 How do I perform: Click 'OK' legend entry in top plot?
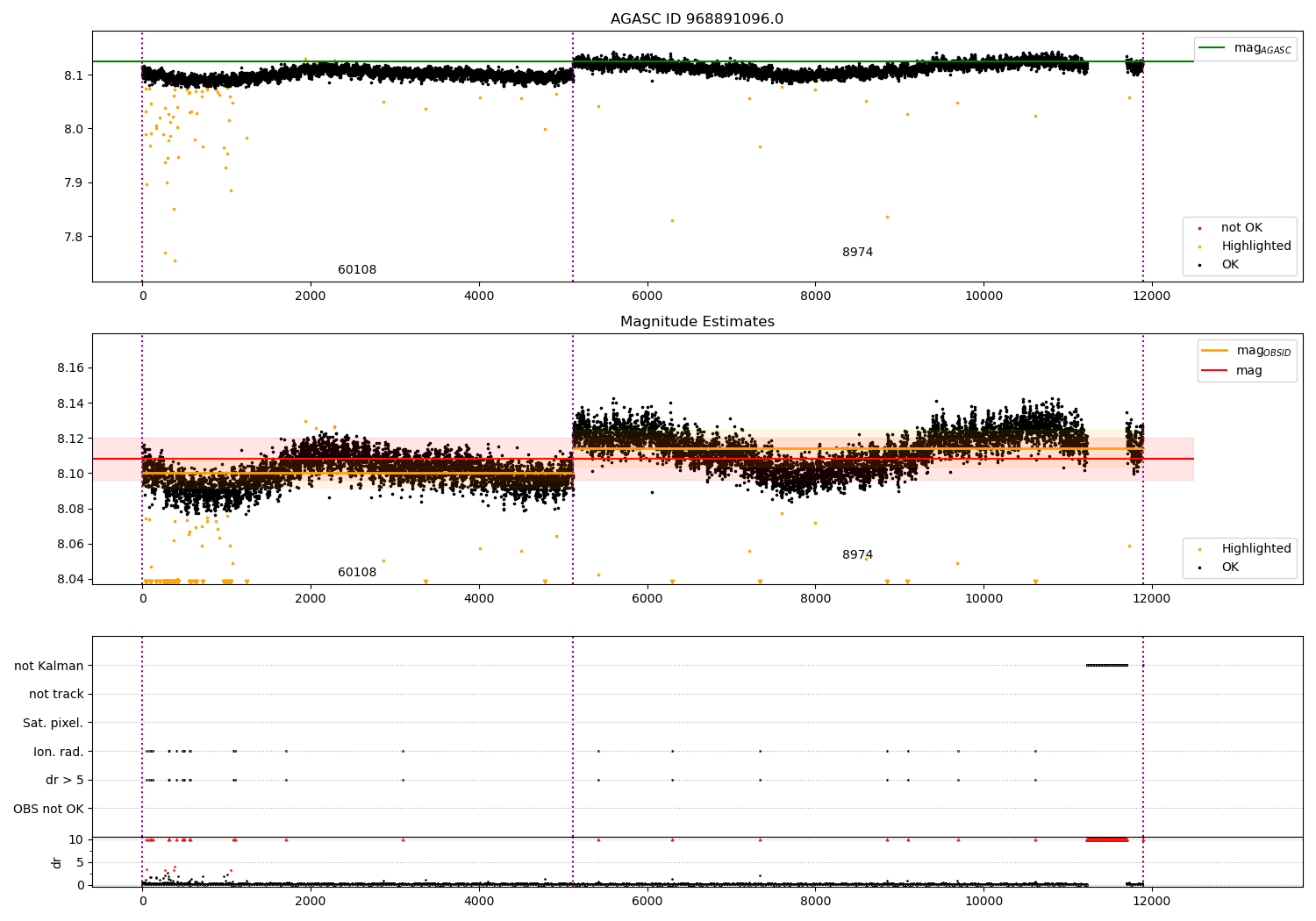[x=1230, y=265]
